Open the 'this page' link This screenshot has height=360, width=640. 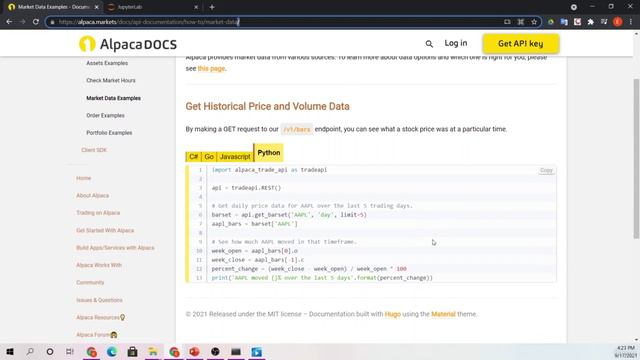point(211,69)
